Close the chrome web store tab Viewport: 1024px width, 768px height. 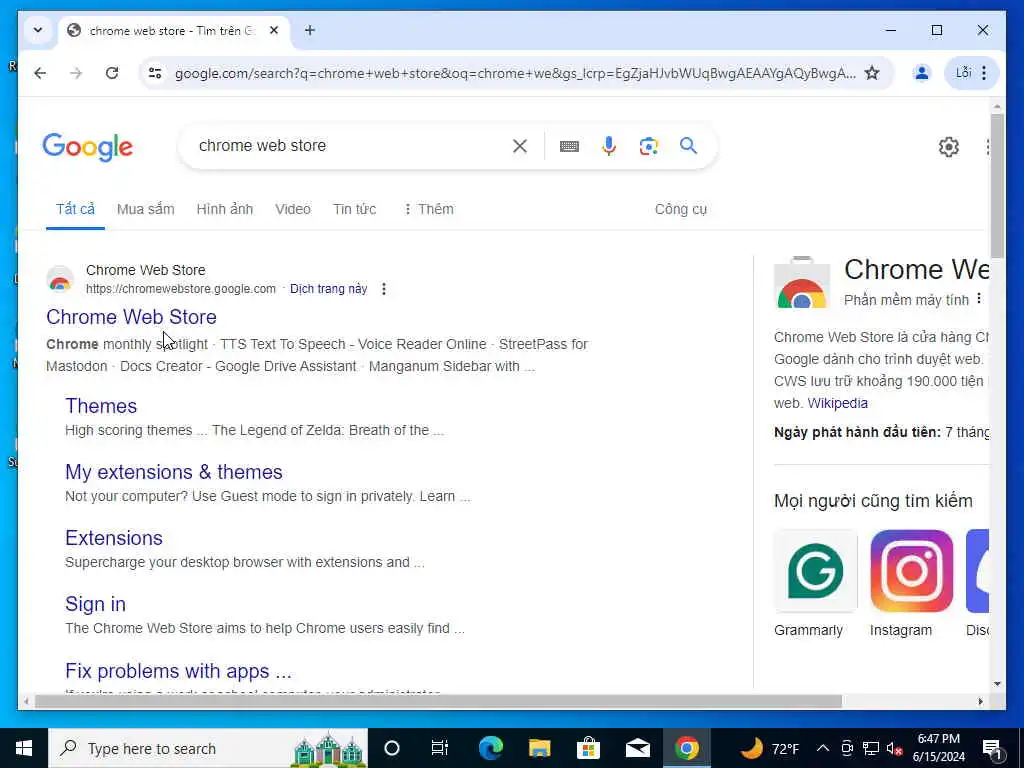[274, 30]
